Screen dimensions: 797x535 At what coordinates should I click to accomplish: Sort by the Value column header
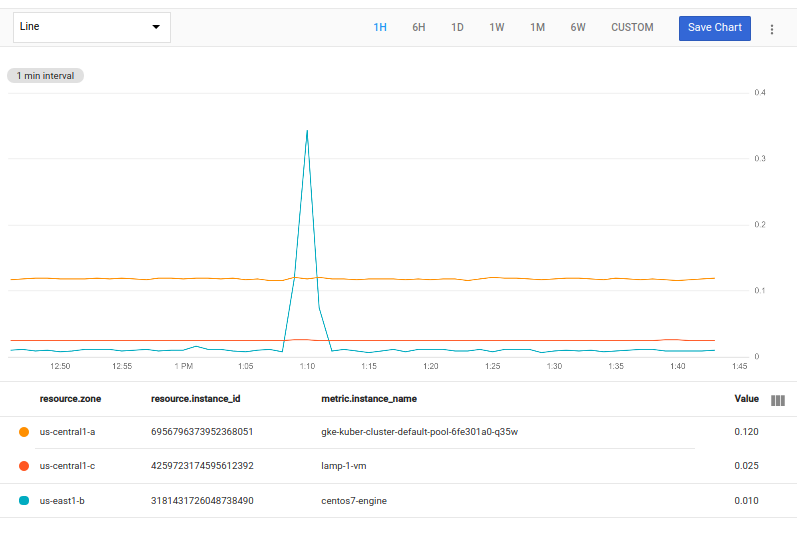pos(746,398)
